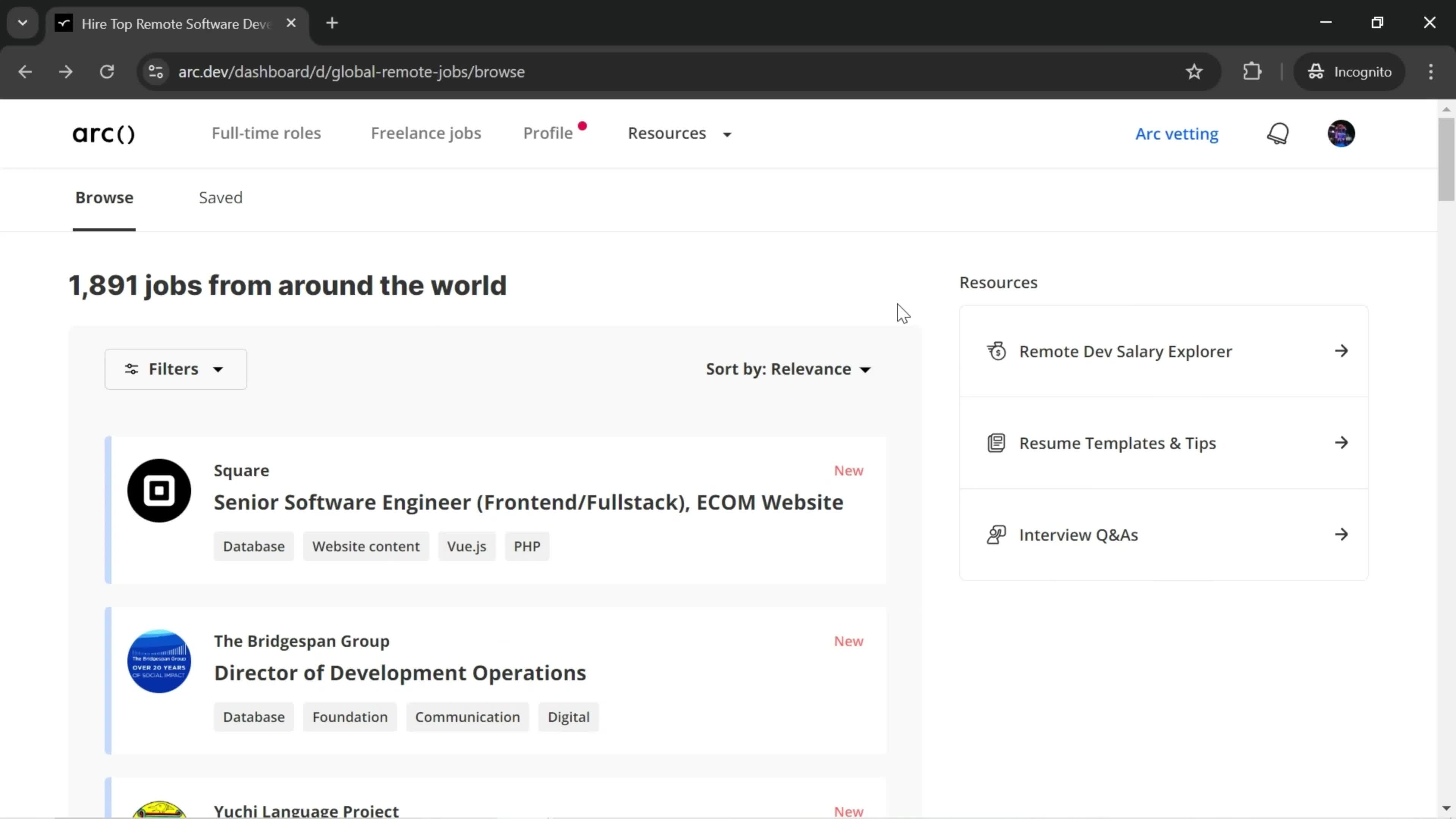Click the Resume Templates & Tips arrow
Image resolution: width=1456 pixels, height=819 pixels.
tap(1341, 442)
